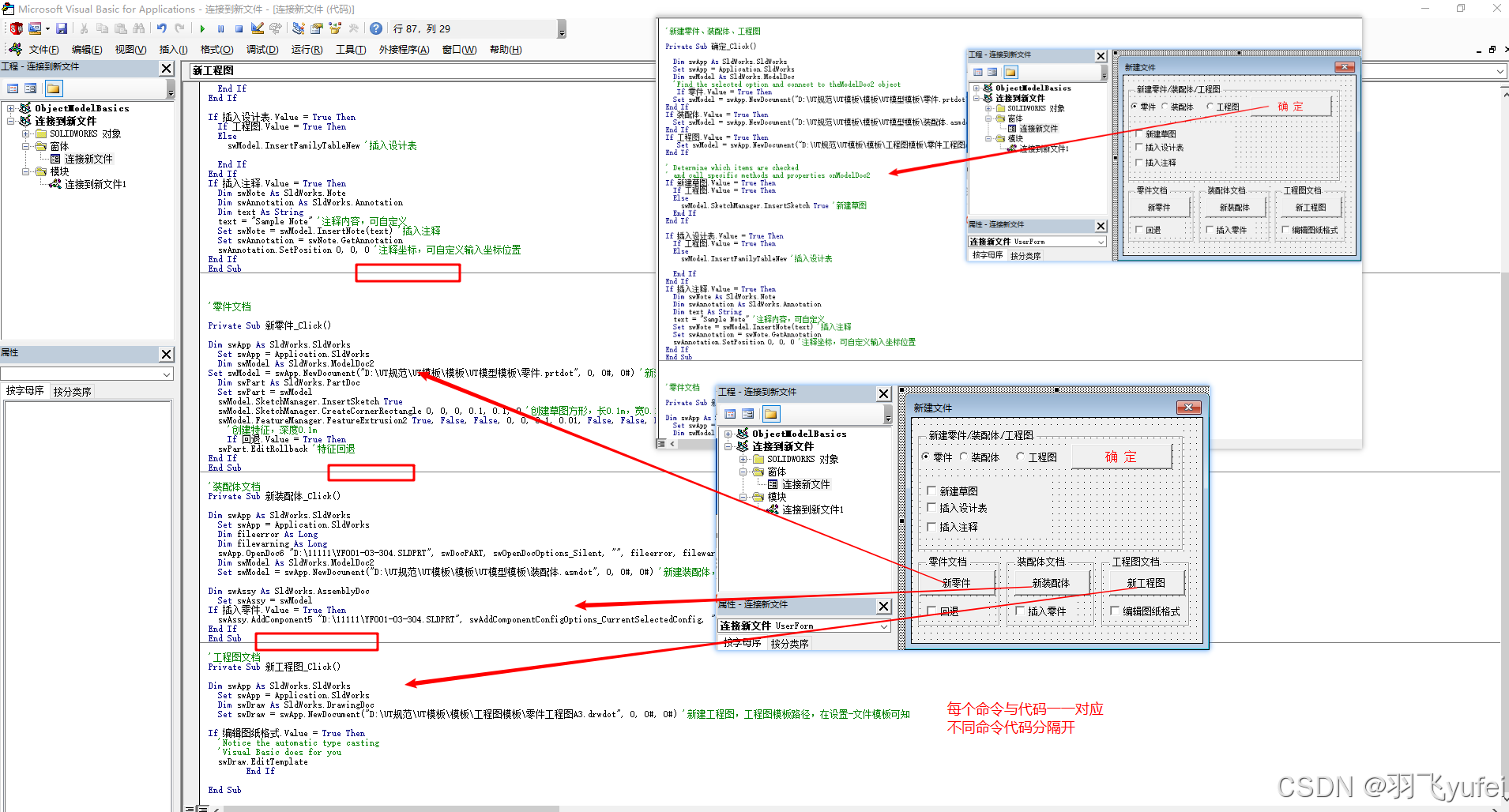Open the Object Browser icon
1509x812 pixels.
tap(335, 28)
